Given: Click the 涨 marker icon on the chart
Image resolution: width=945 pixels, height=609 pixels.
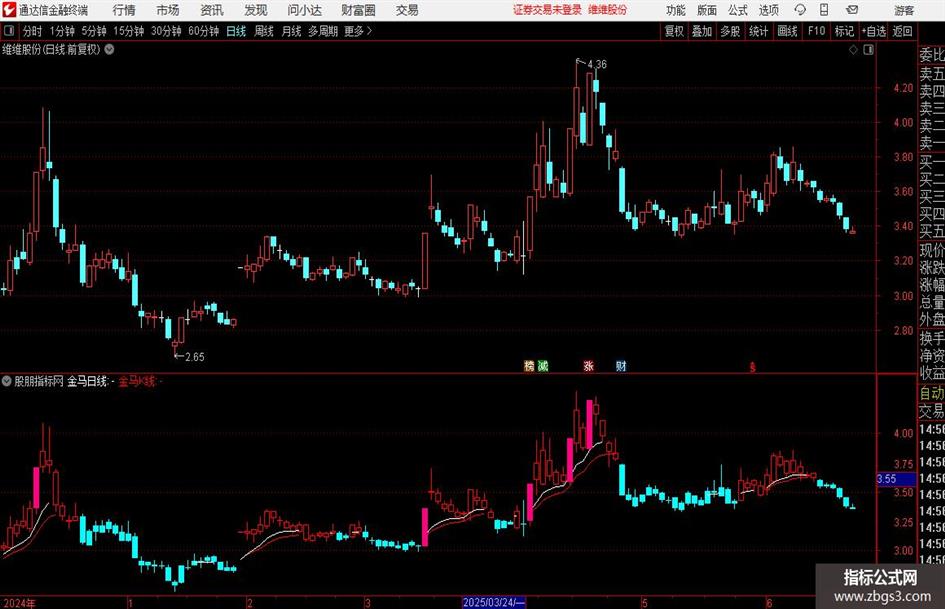Looking at the screenshot, I should (x=588, y=365).
